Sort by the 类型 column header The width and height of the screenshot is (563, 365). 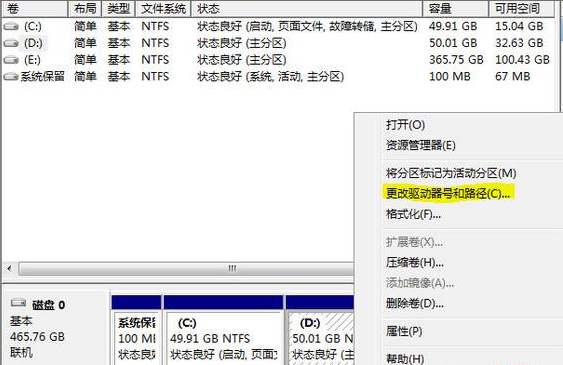[118, 9]
